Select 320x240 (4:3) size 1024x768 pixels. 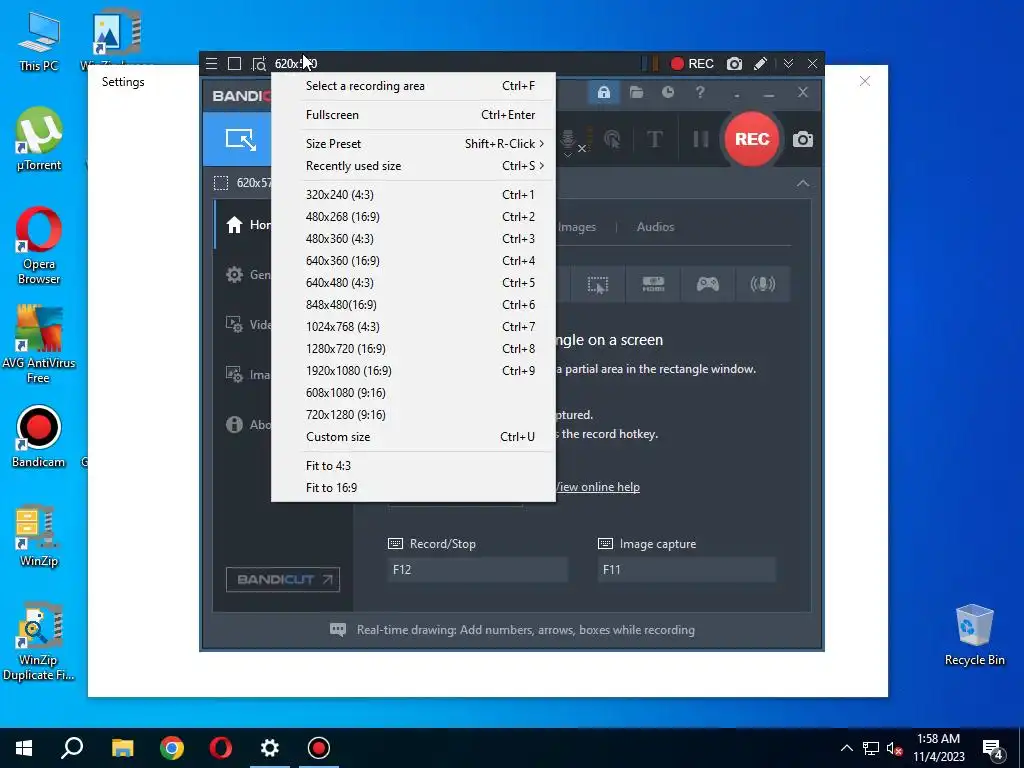(x=413, y=195)
